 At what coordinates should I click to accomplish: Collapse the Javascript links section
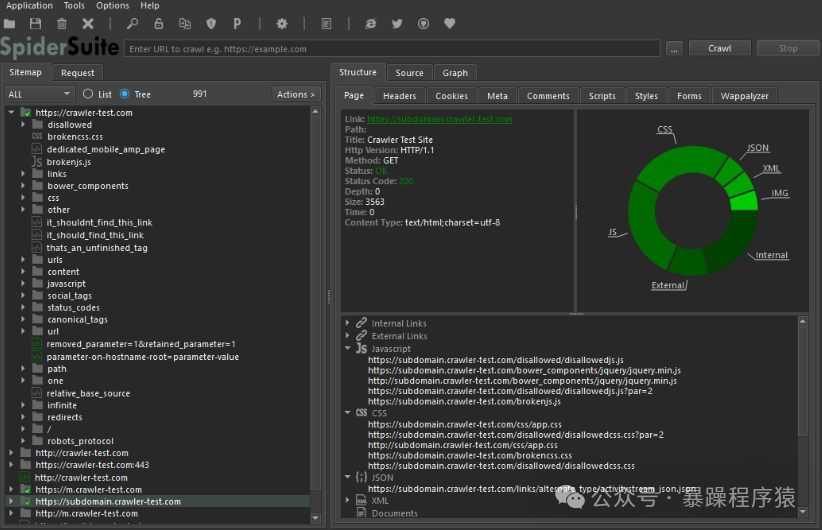(x=348, y=348)
